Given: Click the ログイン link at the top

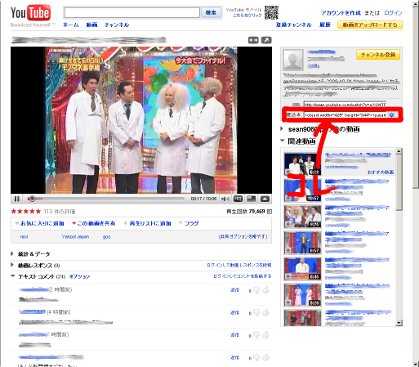Looking at the screenshot, I should click(x=393, y=13).
